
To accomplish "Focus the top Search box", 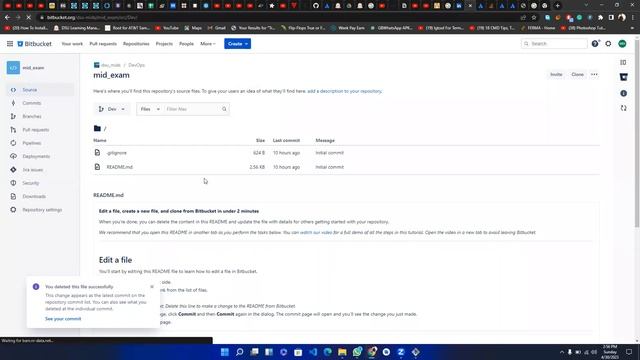I will pyautogui.click(x=554, y=44).
